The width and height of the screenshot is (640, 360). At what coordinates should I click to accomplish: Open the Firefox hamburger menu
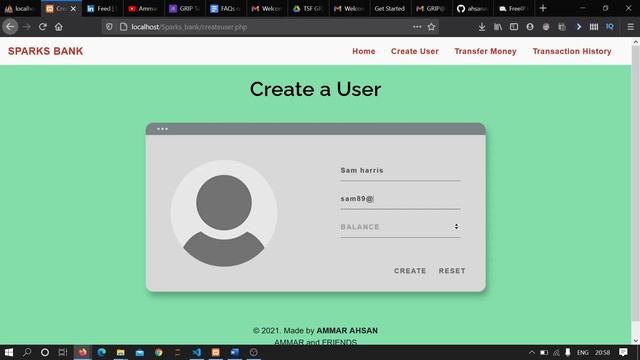click(631, 27)
